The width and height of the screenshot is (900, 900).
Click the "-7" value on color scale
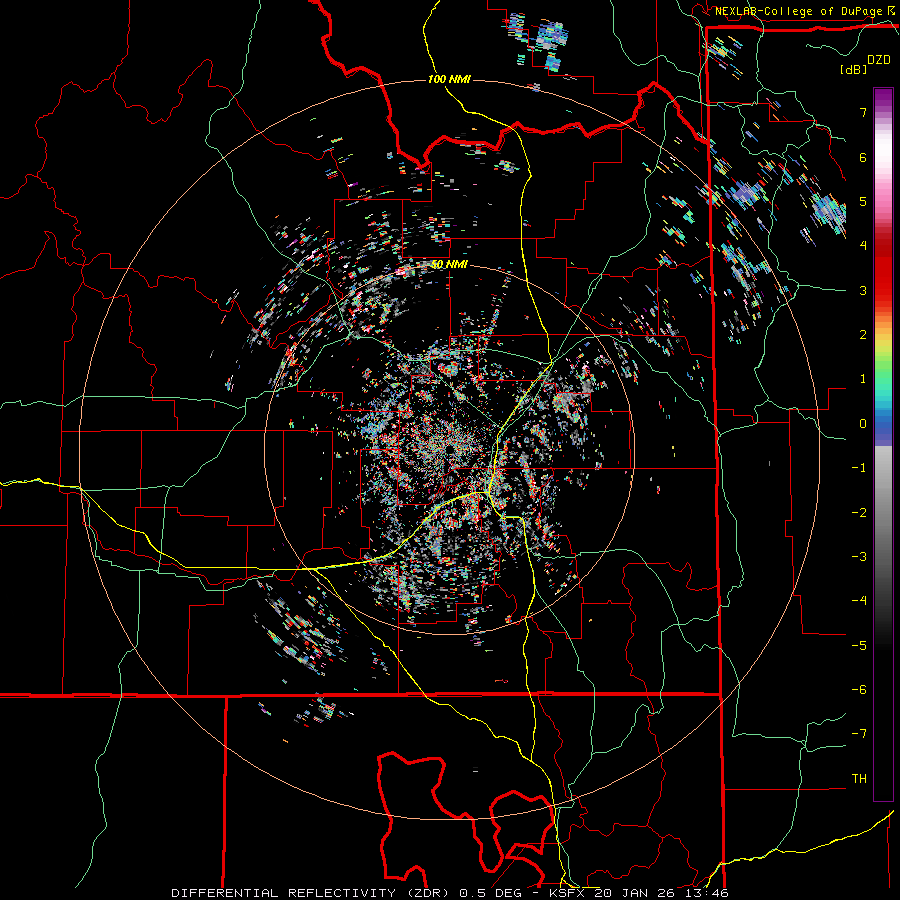pos(859,734)
